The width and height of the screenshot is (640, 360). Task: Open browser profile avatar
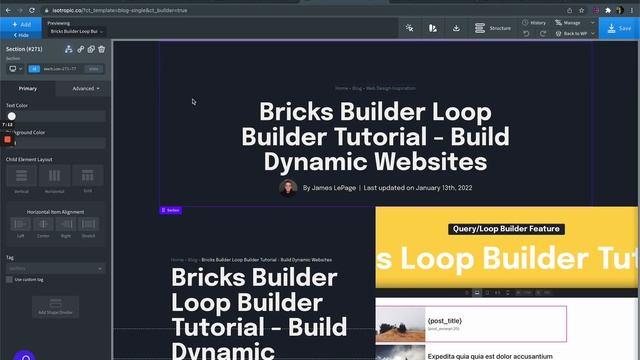620,10
